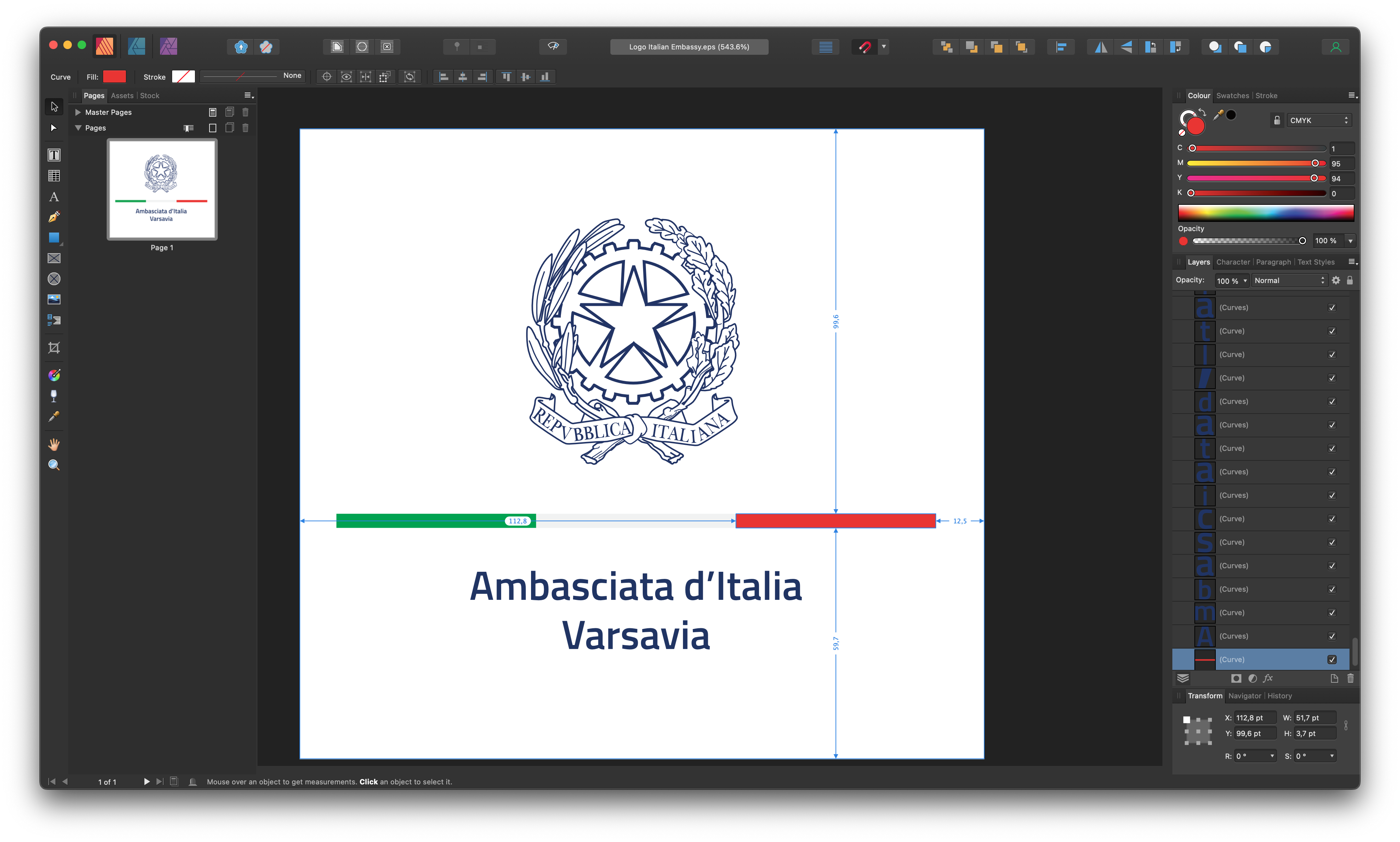Click the Page 1 thumbnail
The image size is (1400, 842).
pyautogui.click(x=162, y=190)
